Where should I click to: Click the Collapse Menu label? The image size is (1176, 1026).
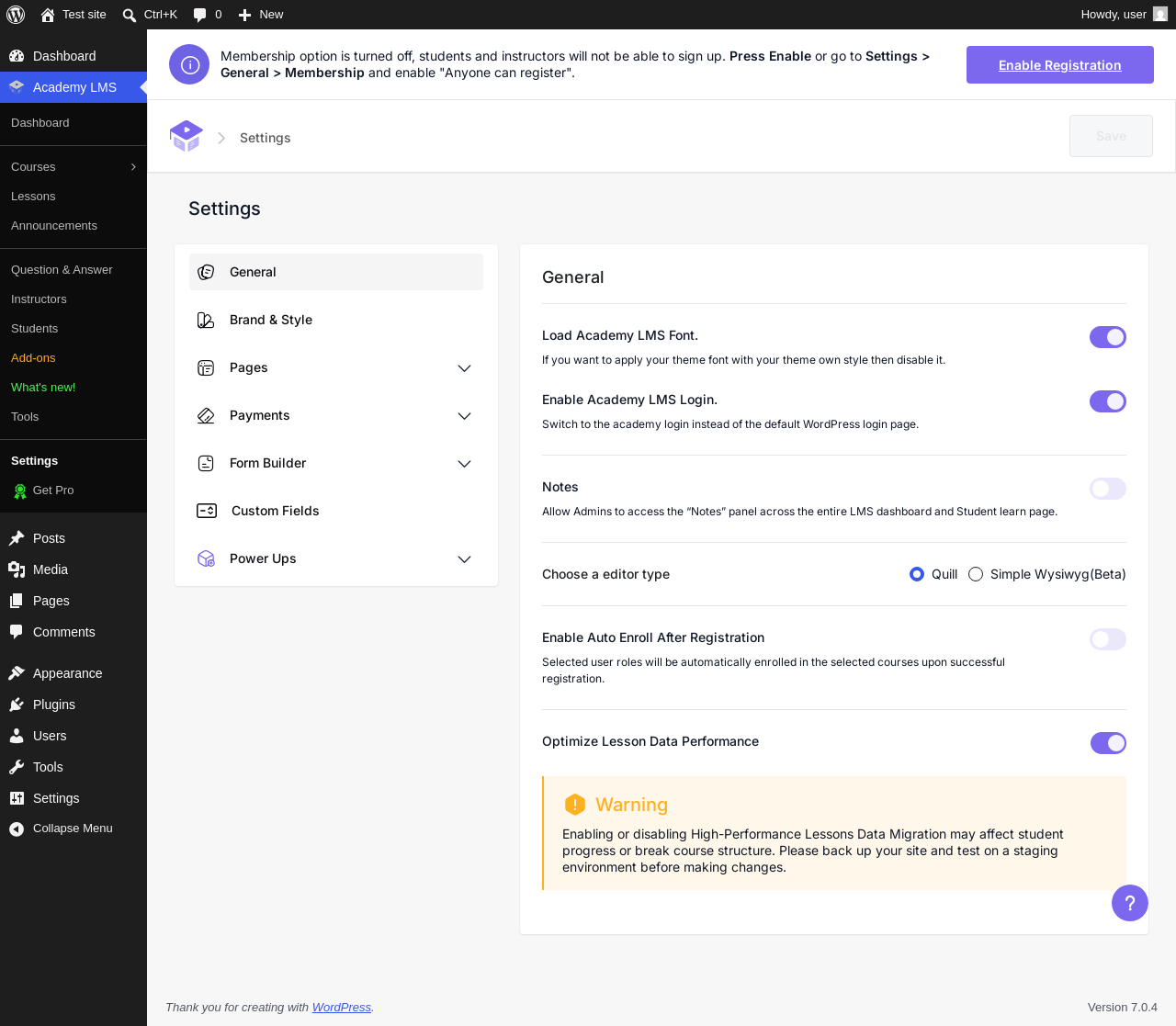pos(73,829)
